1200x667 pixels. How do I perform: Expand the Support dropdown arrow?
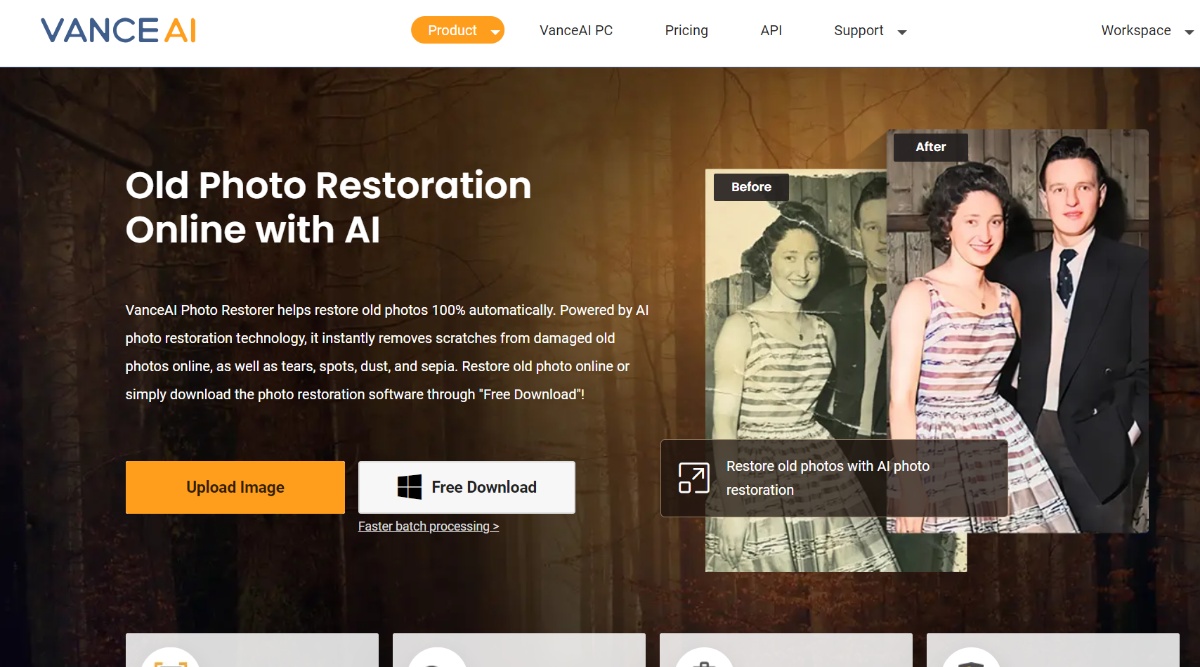(x=902, y=32)
